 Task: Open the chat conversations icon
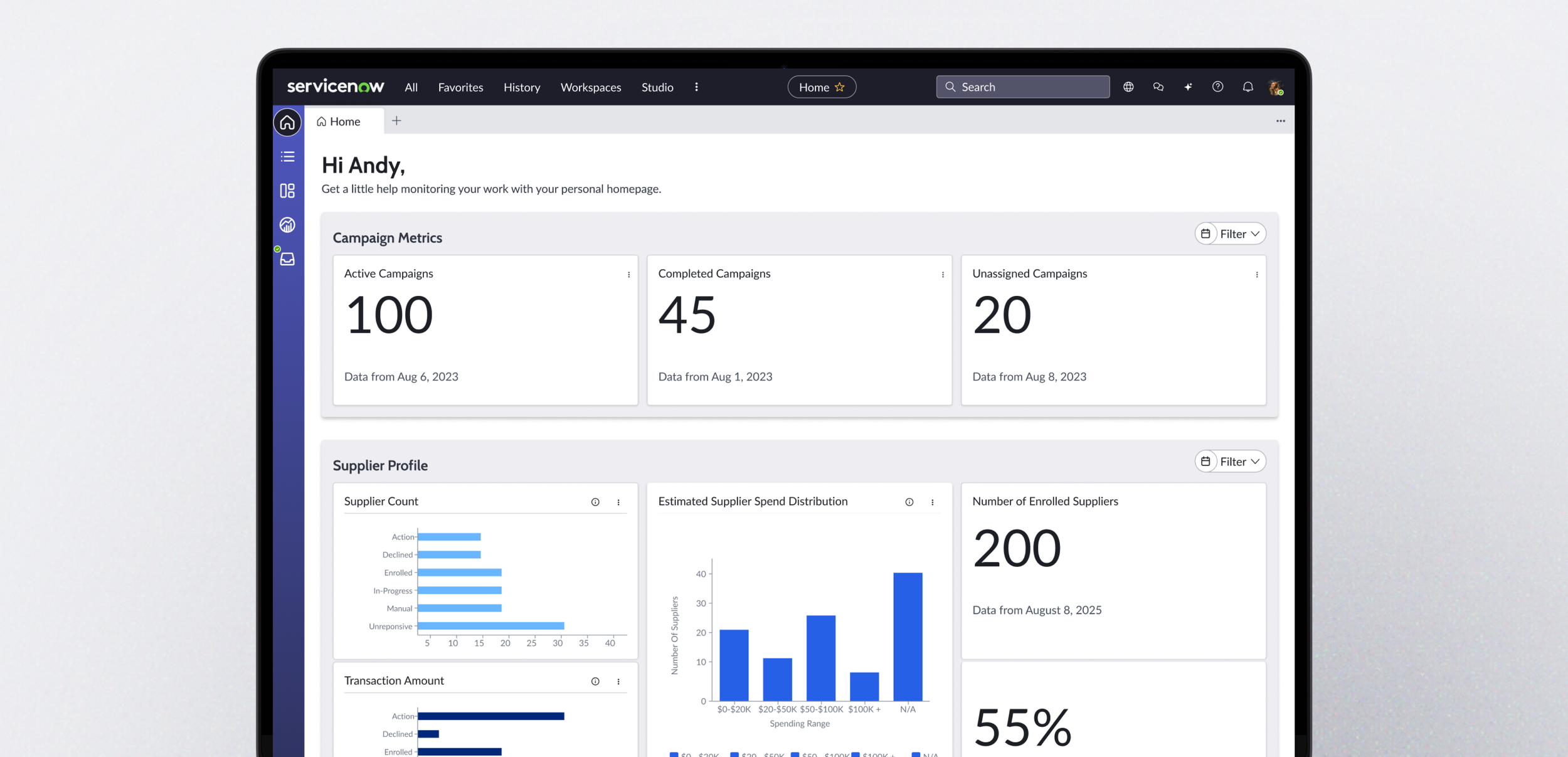tap(1158, 87)
